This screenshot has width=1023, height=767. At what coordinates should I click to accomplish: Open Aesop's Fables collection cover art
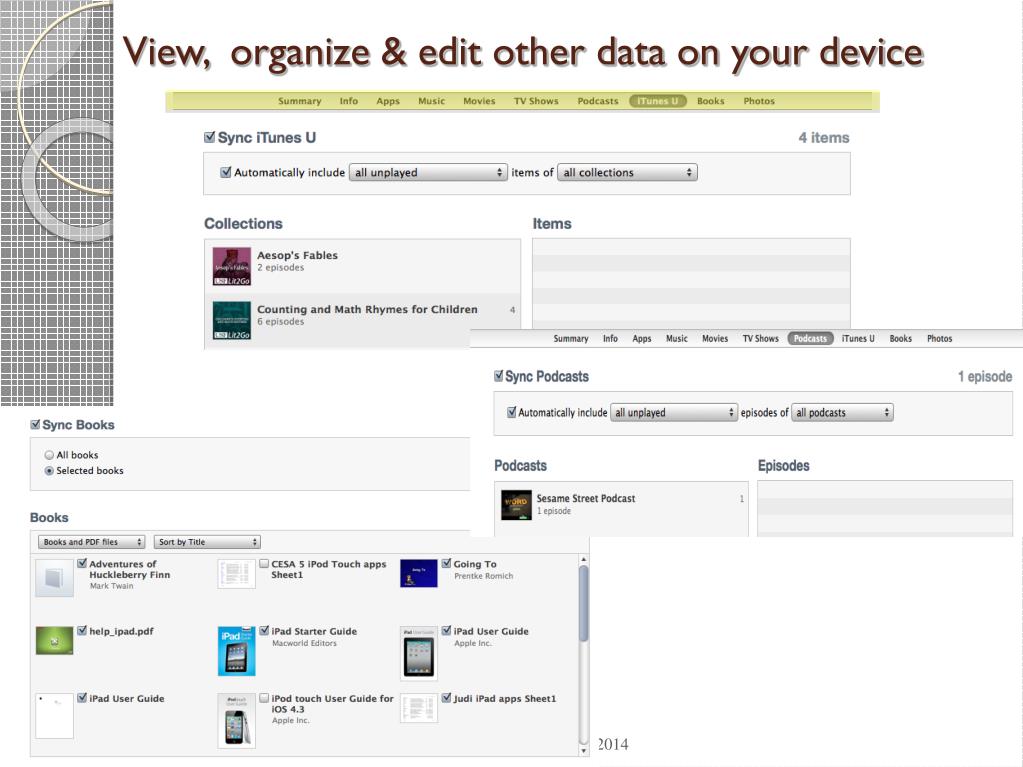232,266
